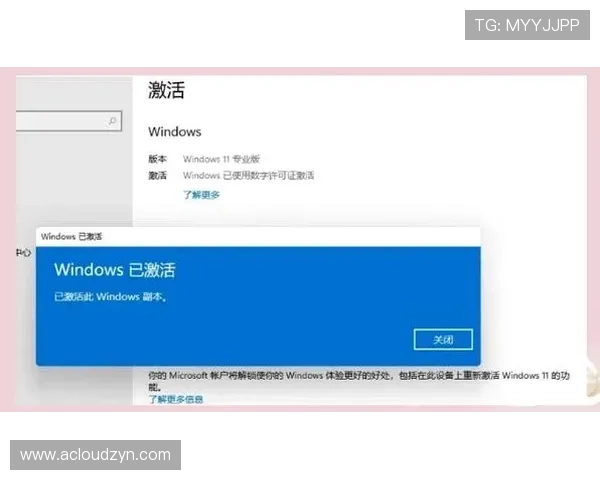The height and width of the screenshot is (480, 600).
Task: Click '已激活此 Windows 副本。' message text
Action: (110, 297)
